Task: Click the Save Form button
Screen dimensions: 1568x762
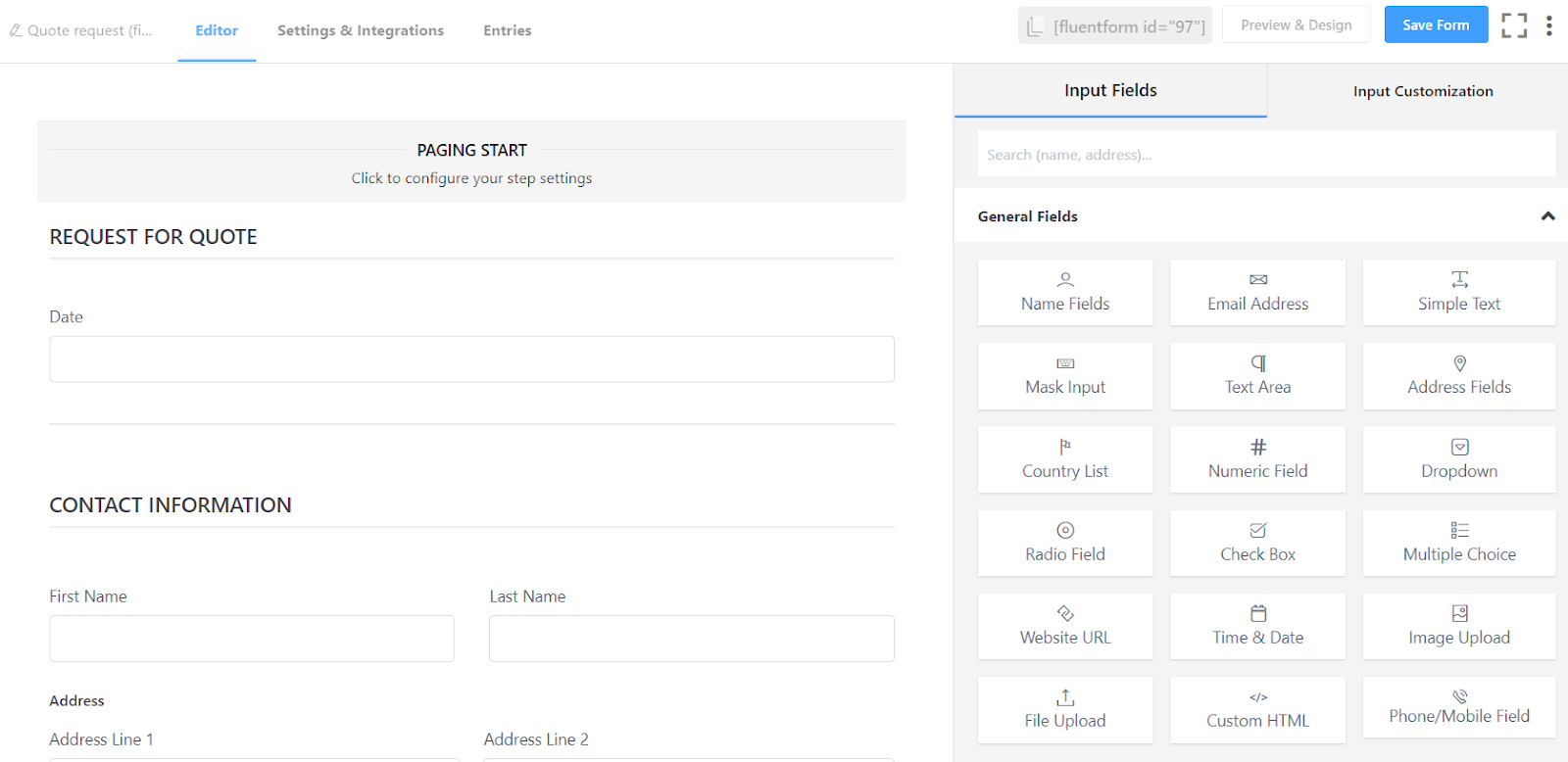Action: tap(1436, 25)
